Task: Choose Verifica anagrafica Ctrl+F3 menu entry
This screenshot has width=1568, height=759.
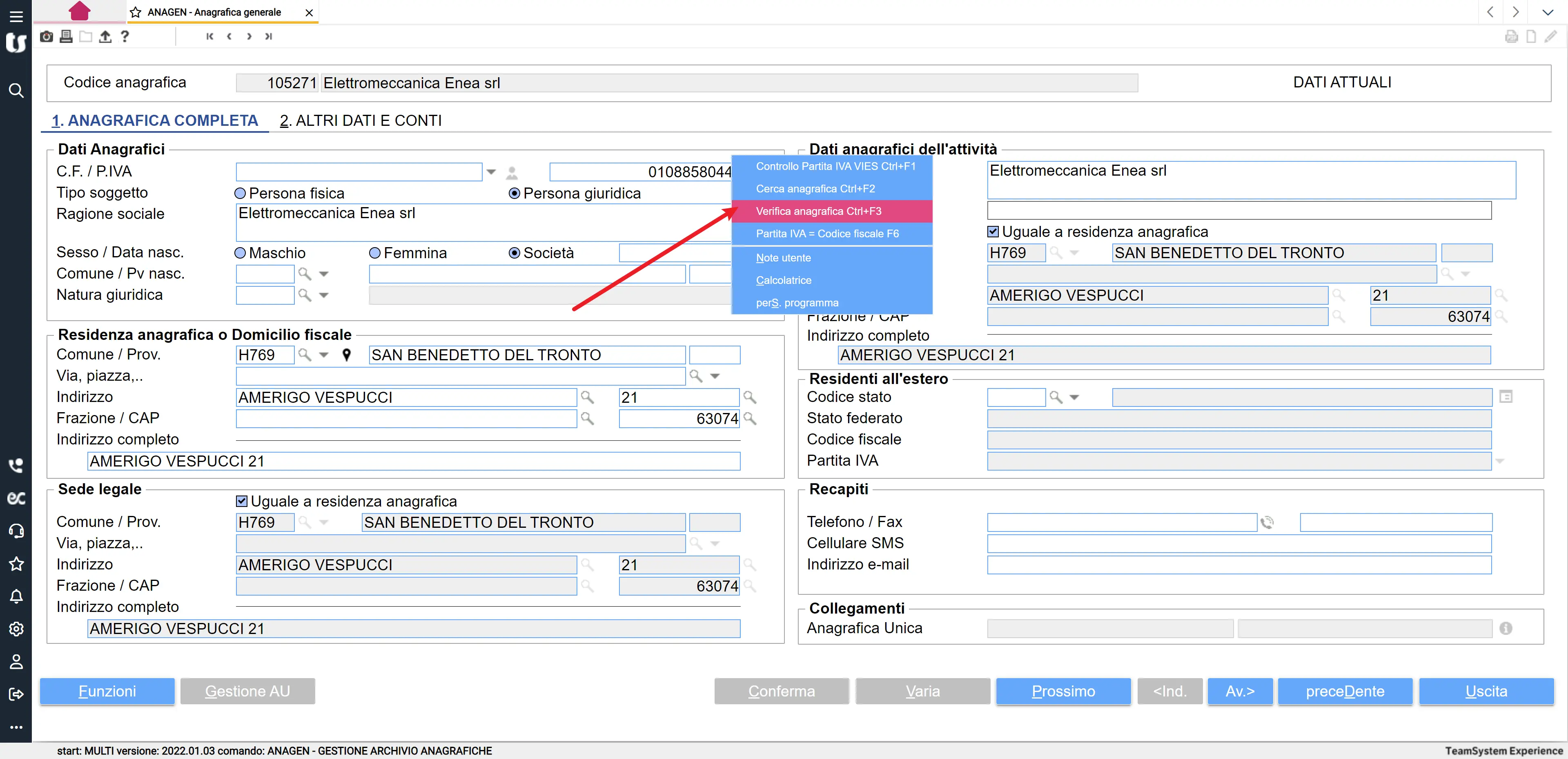Action: 831,211
